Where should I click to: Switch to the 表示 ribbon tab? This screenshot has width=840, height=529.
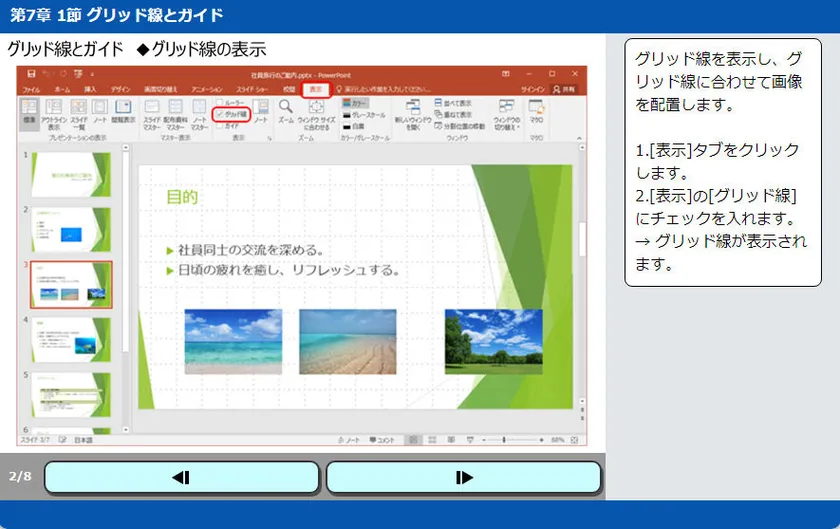pos(315,90)
